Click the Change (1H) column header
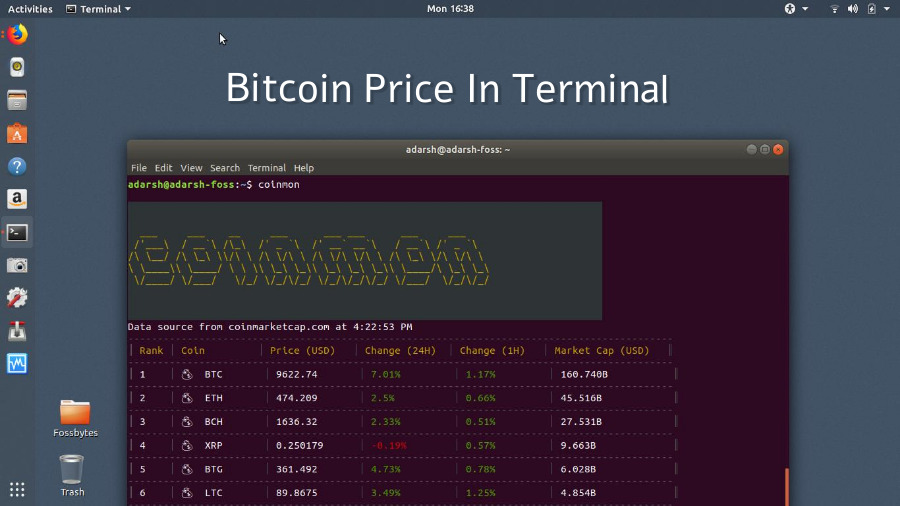 (492, 351)
